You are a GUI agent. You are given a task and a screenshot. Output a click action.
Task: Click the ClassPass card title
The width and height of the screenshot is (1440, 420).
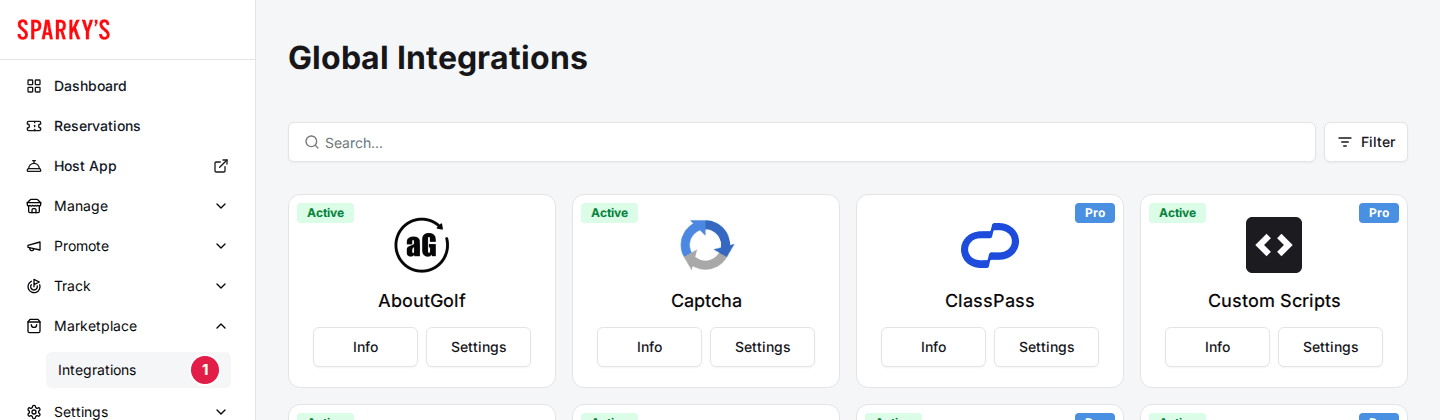[x=990, y=301]
